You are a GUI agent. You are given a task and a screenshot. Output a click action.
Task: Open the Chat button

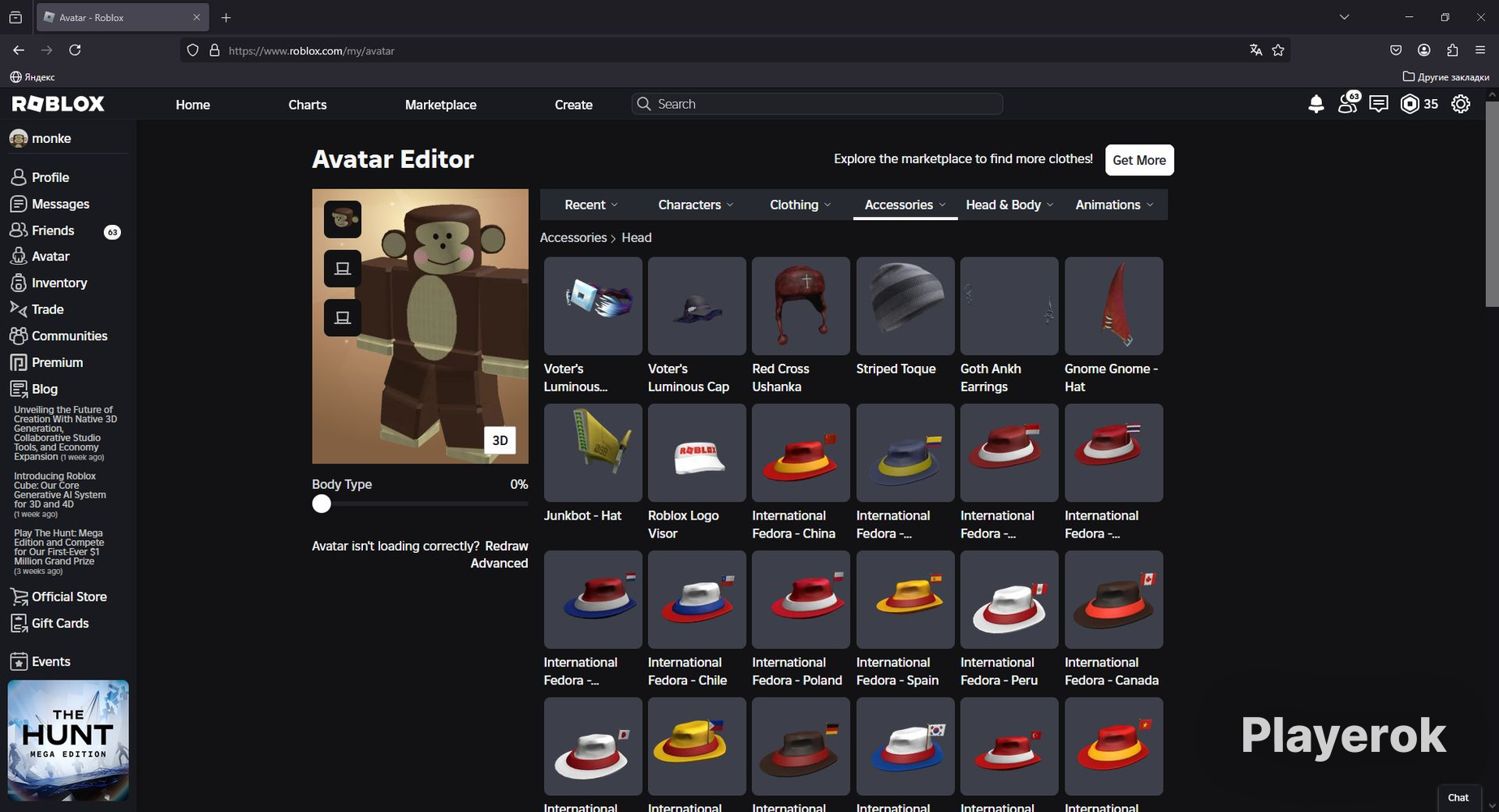[1458, 798]
